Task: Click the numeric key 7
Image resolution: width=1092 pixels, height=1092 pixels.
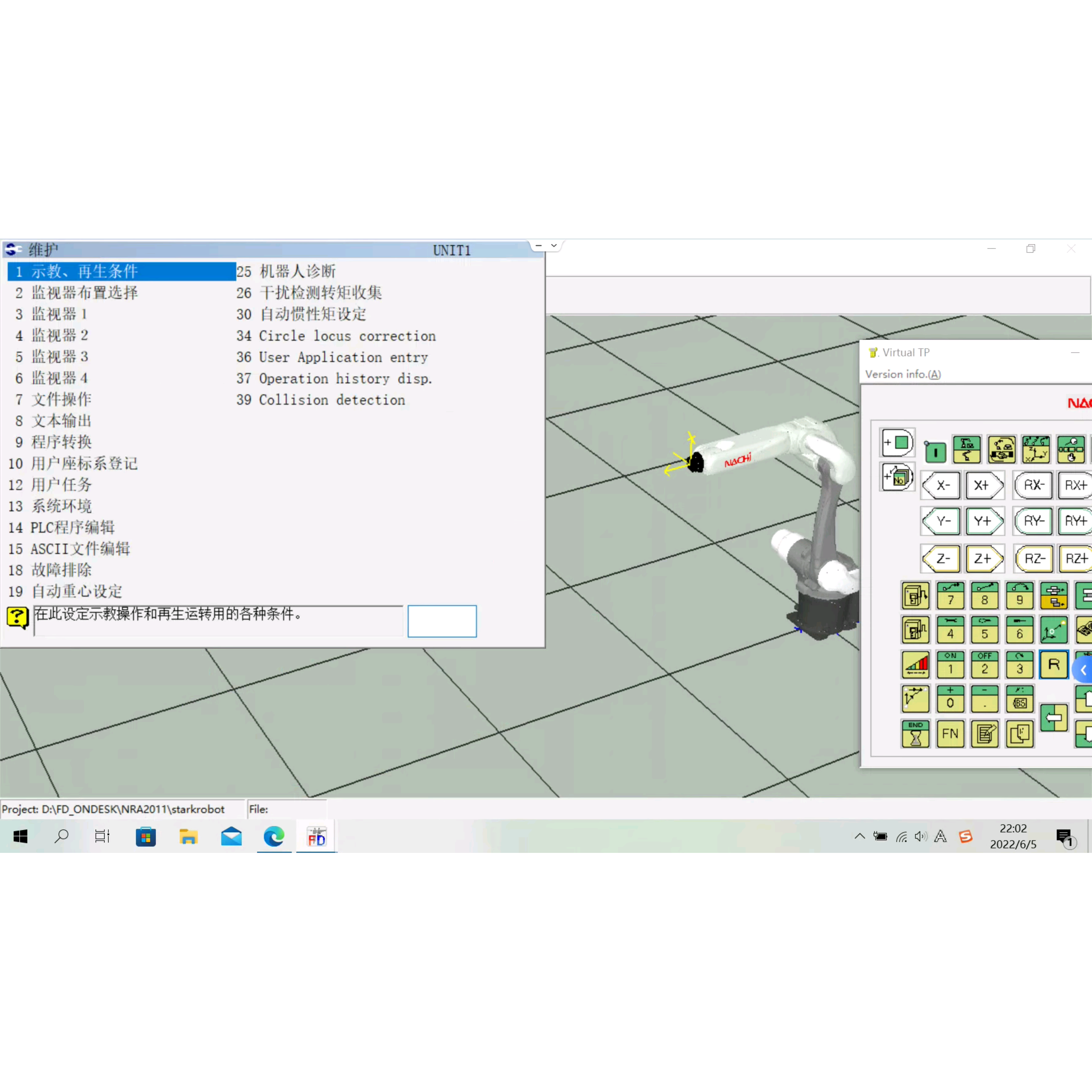Action: coord(950,595)
